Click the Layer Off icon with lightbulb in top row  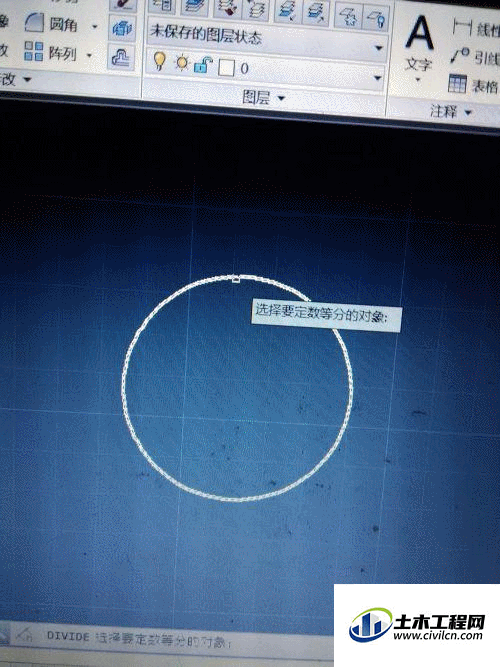point(376,19)
